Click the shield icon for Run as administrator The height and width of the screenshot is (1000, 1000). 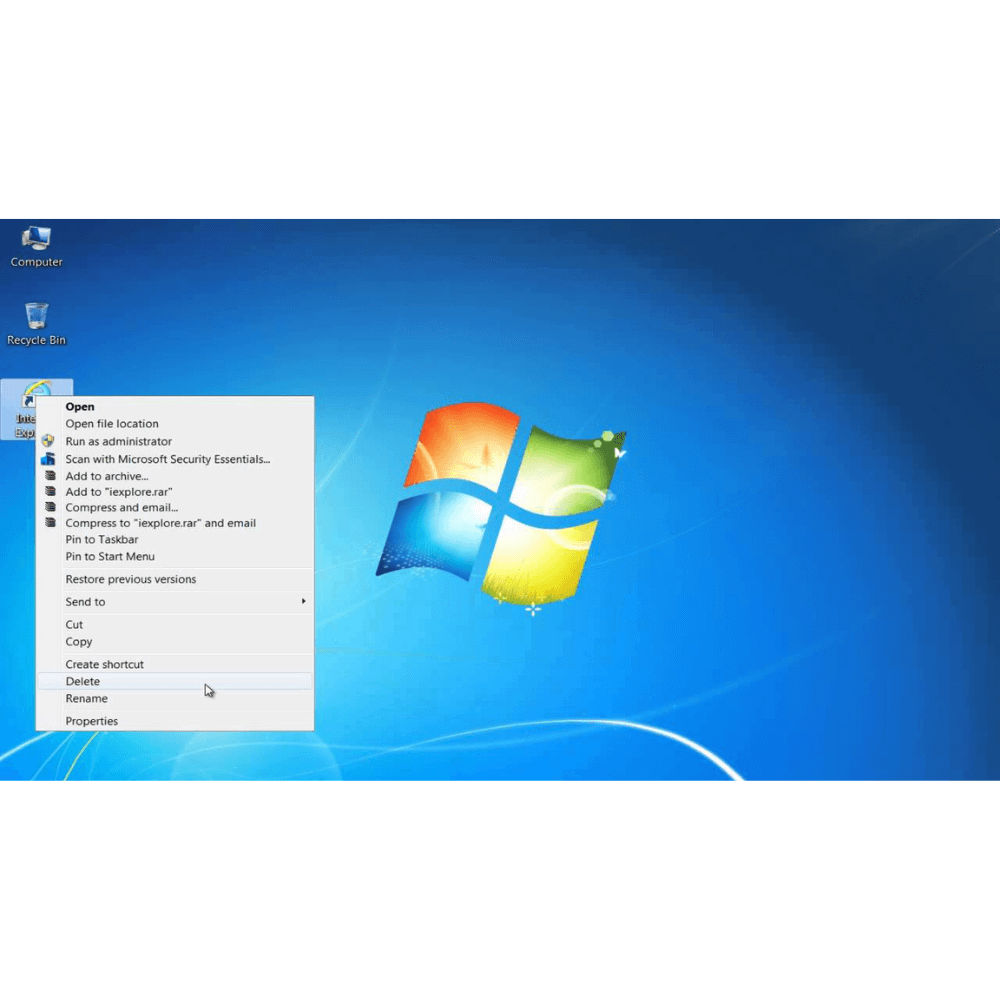tap(48, 441)
